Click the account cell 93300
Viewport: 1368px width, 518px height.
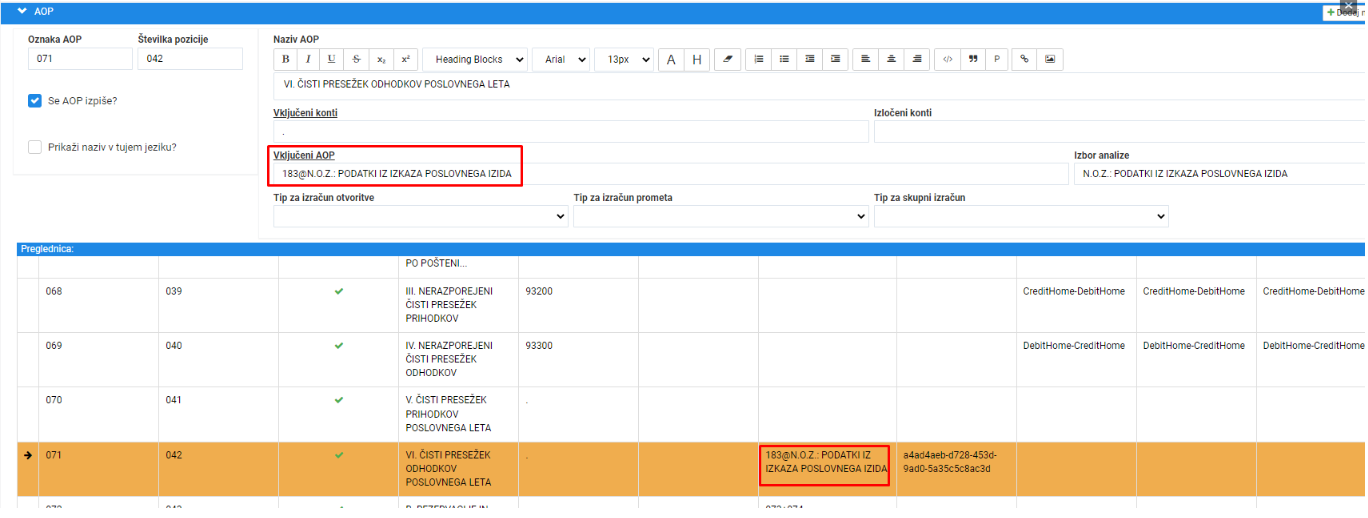(x=578, y=359)
